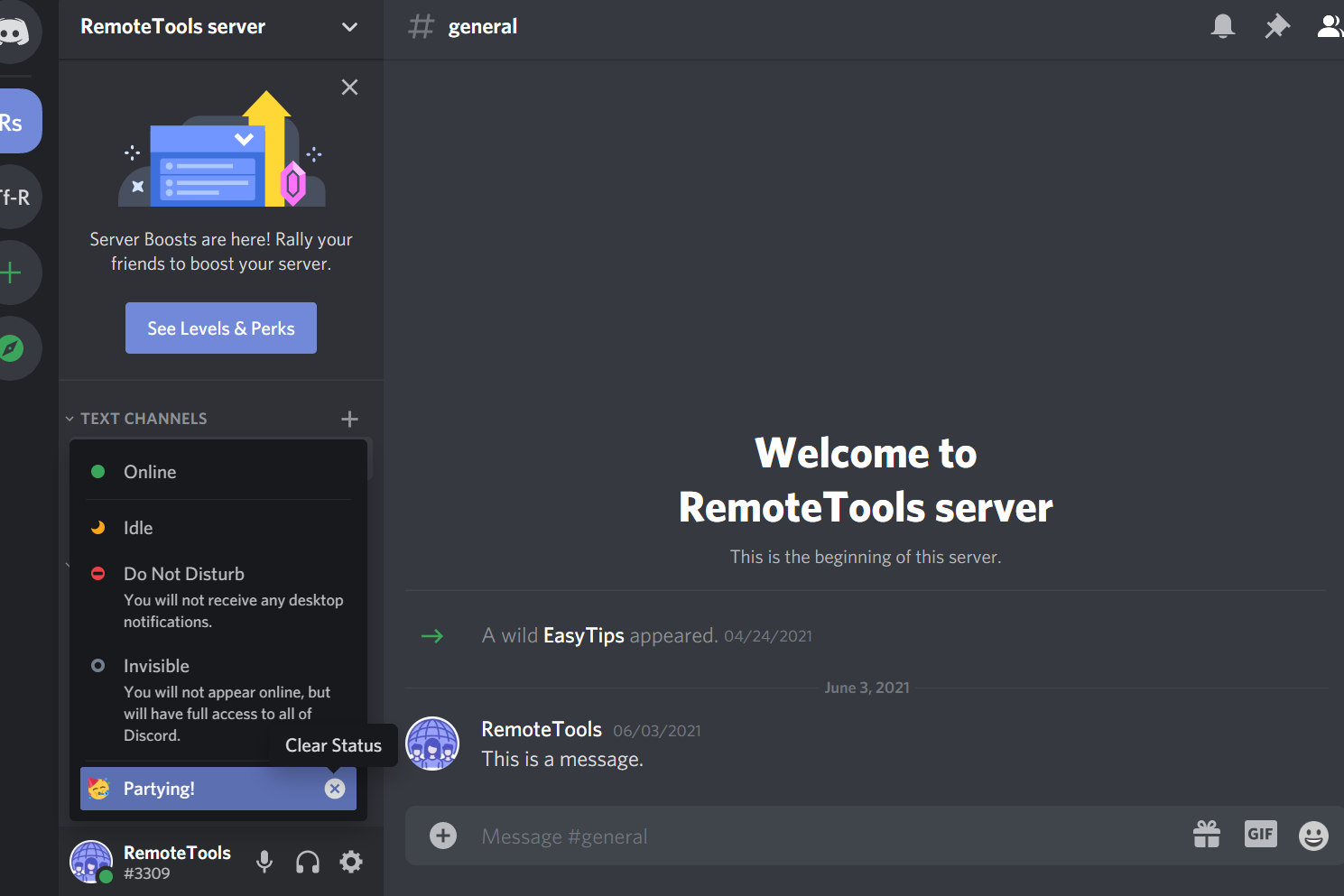This screenshot has width=1344, height=896.
Task: Click the 06/03/2021 message timestamp
Action: [x=657, y=731]
